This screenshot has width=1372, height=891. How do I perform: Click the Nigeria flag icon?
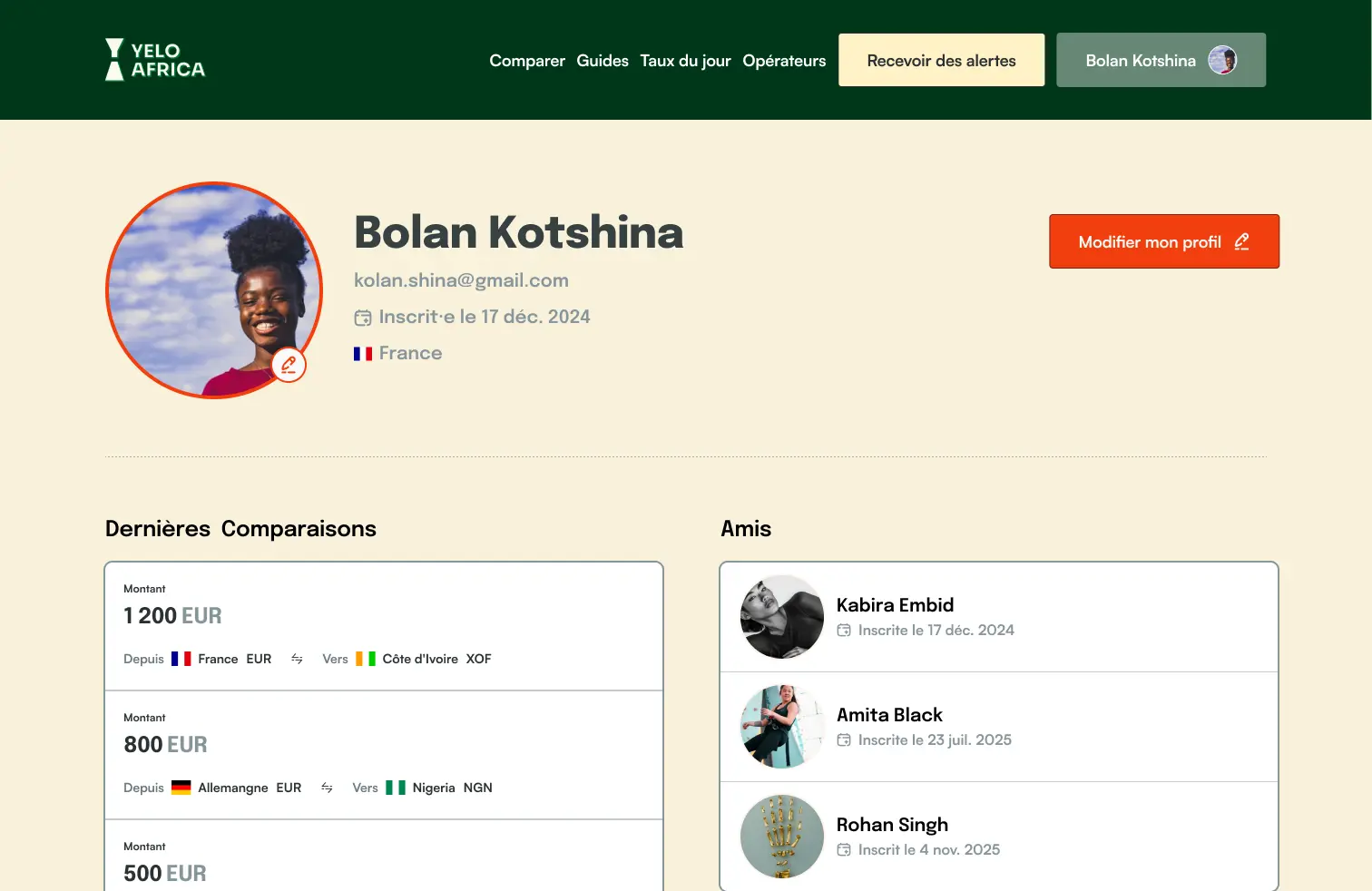click(396, 788)
